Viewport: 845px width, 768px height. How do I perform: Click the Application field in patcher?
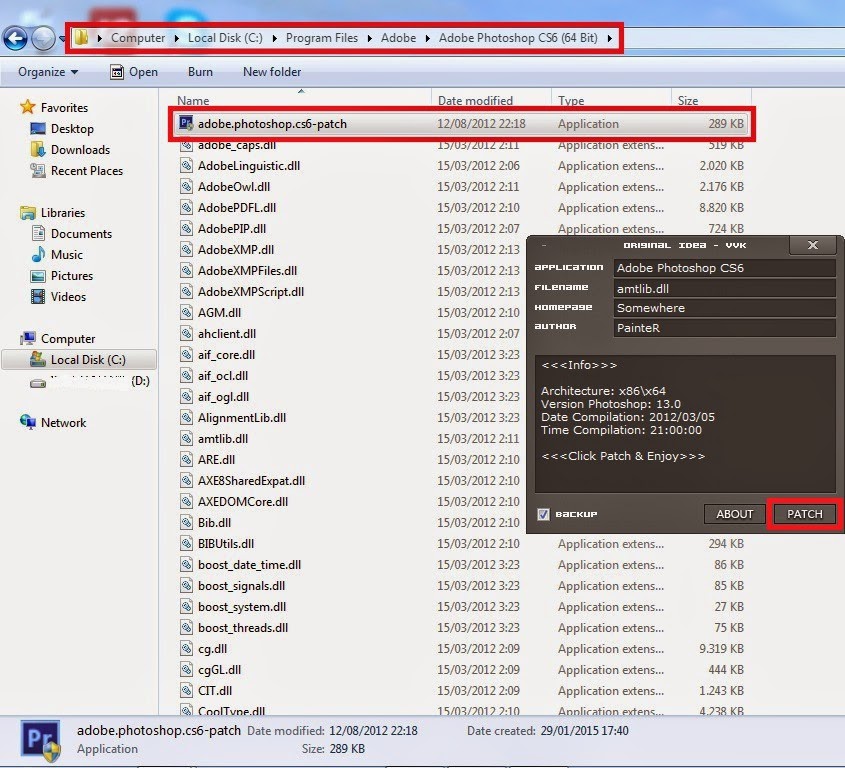point(724,268)
